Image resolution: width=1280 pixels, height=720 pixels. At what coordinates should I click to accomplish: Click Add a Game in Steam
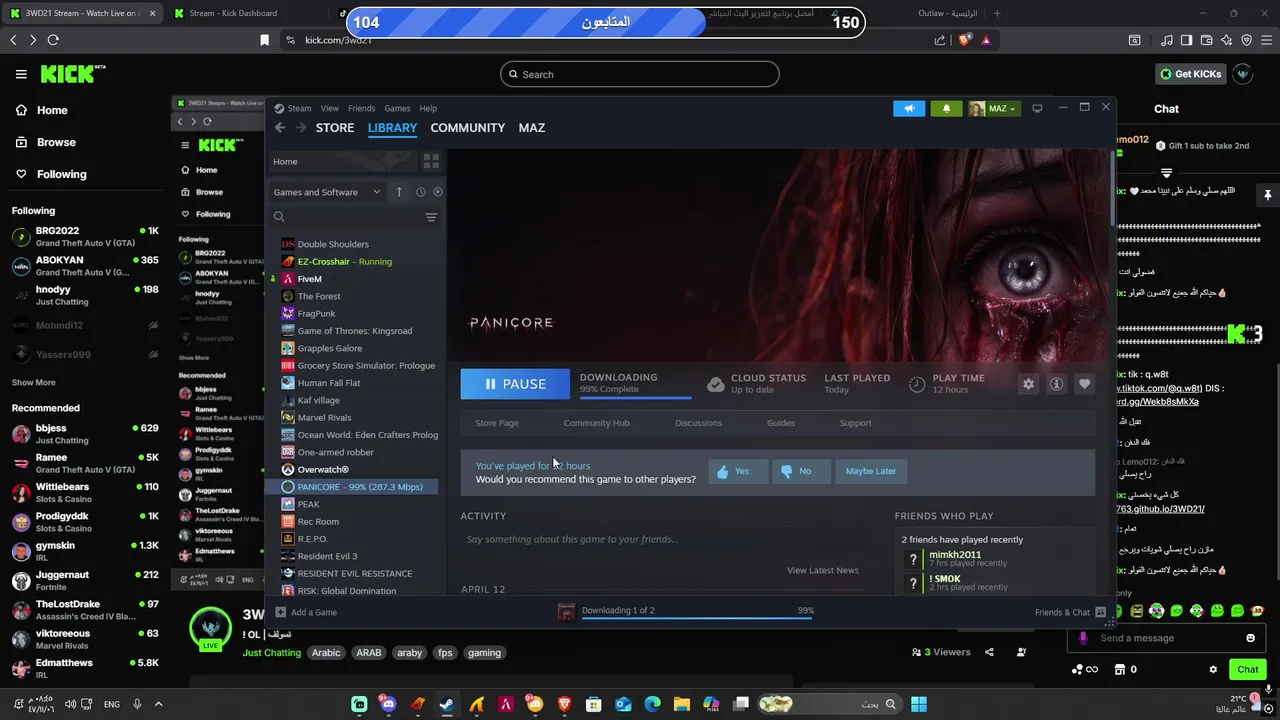coord(306,612)
